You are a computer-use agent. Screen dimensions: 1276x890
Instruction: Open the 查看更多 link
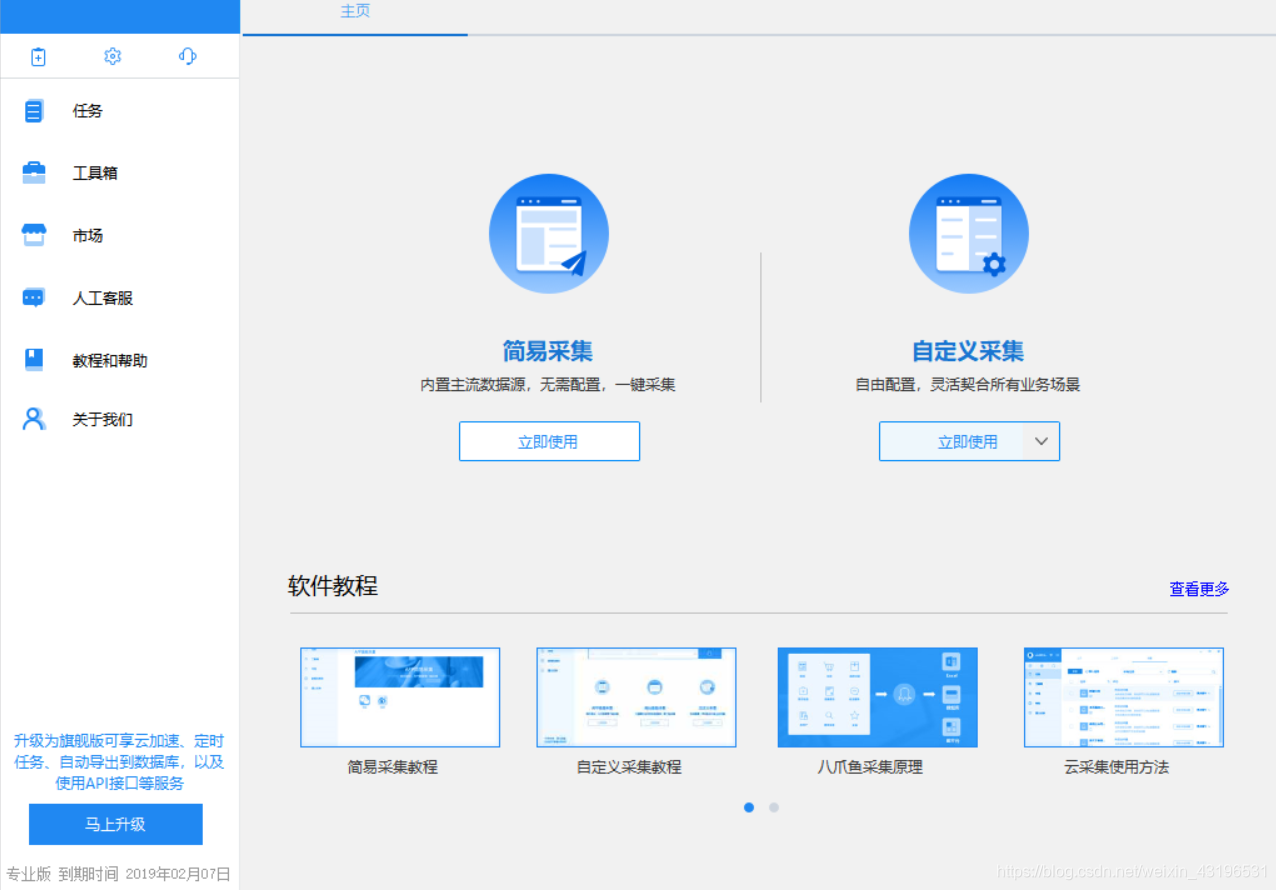tap(1199, 589)
